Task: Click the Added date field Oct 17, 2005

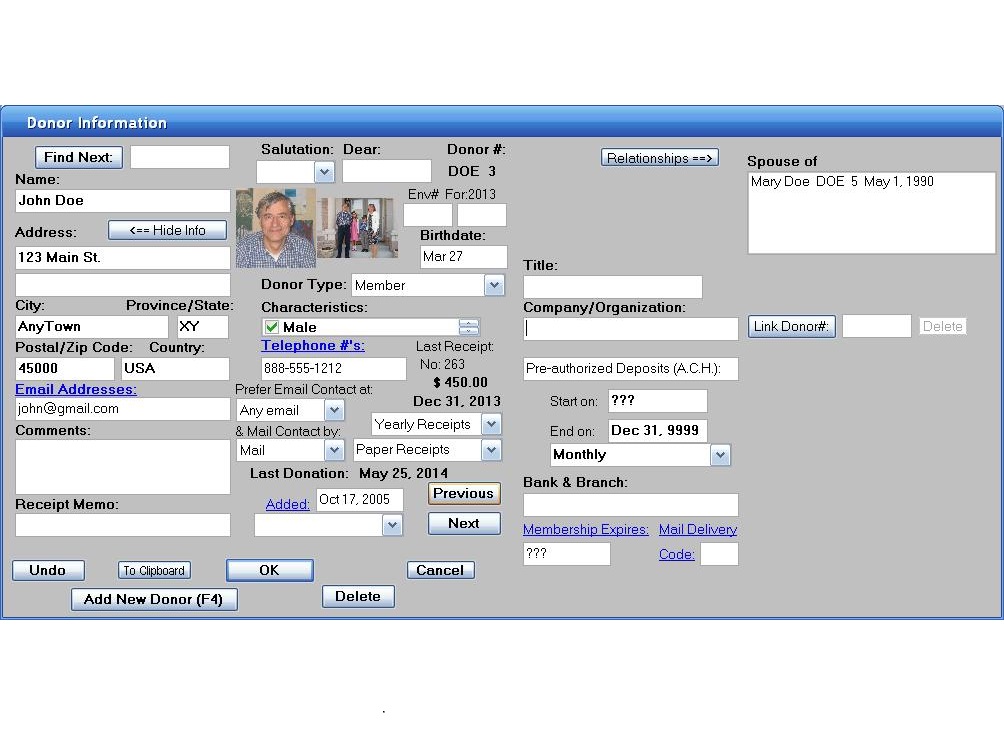Action: [x=360, y=499]
